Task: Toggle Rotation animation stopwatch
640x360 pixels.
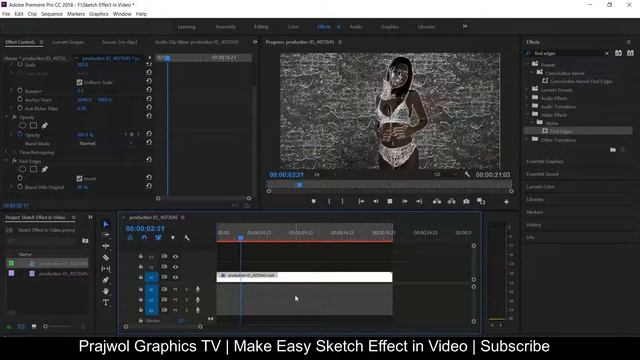Action: pos(20,90)
